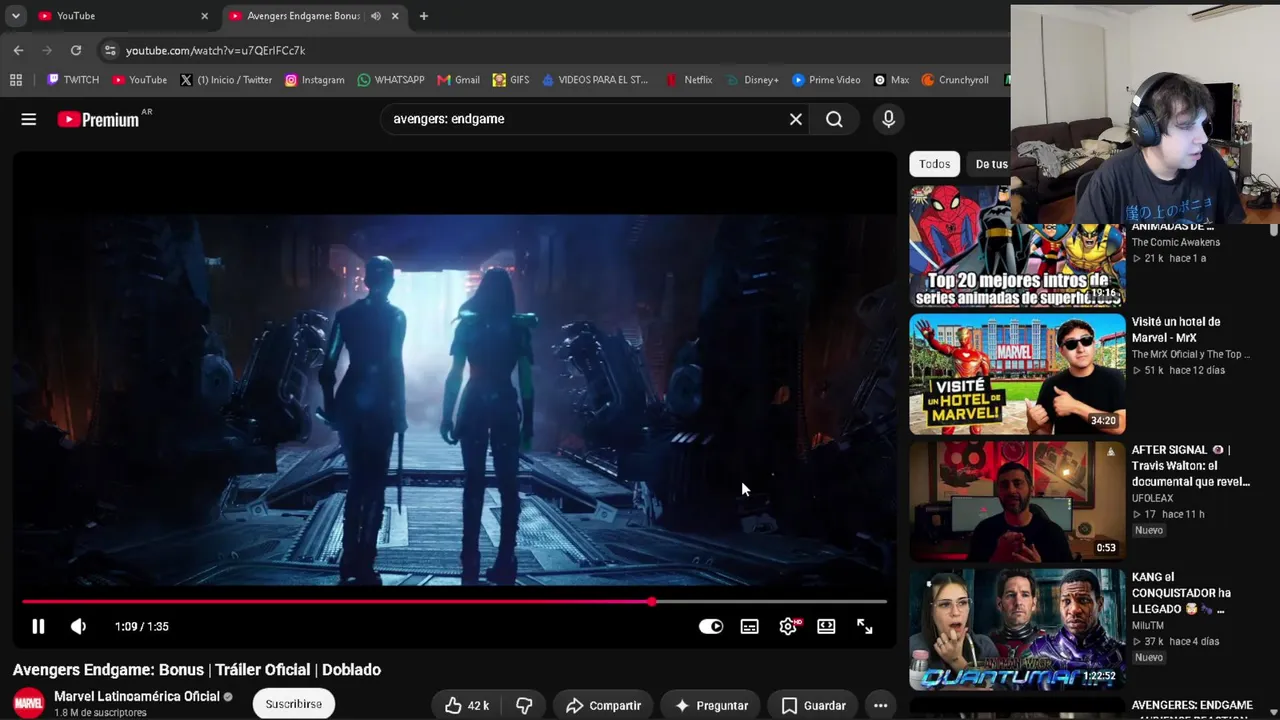Viewport: 1280px width, 720px height.
Task: Open the YouTube bookmark in bookmarks bar
Action: [x=139, y=80]
